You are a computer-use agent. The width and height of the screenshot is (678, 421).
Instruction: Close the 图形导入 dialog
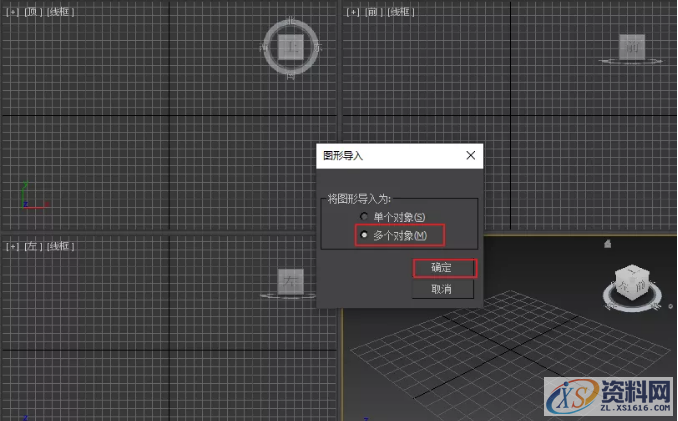tap(470, 155)
